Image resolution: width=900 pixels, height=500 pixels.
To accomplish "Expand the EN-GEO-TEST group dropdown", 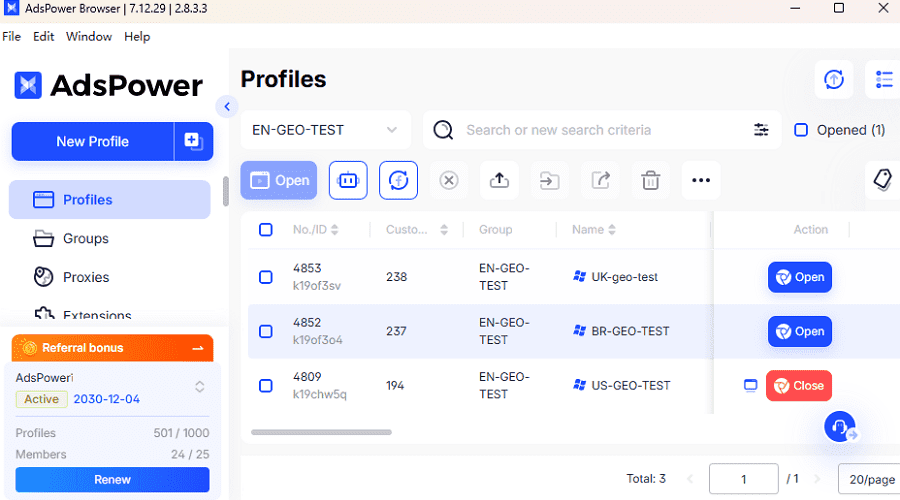I will [x=325, y=130].
